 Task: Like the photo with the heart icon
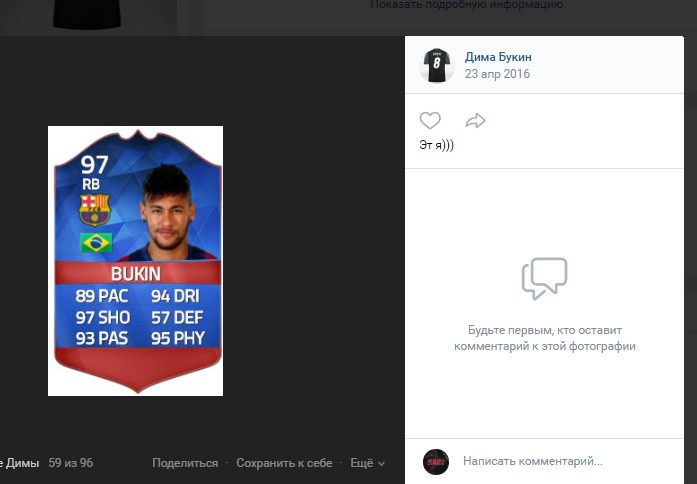[x=430, y=120]
